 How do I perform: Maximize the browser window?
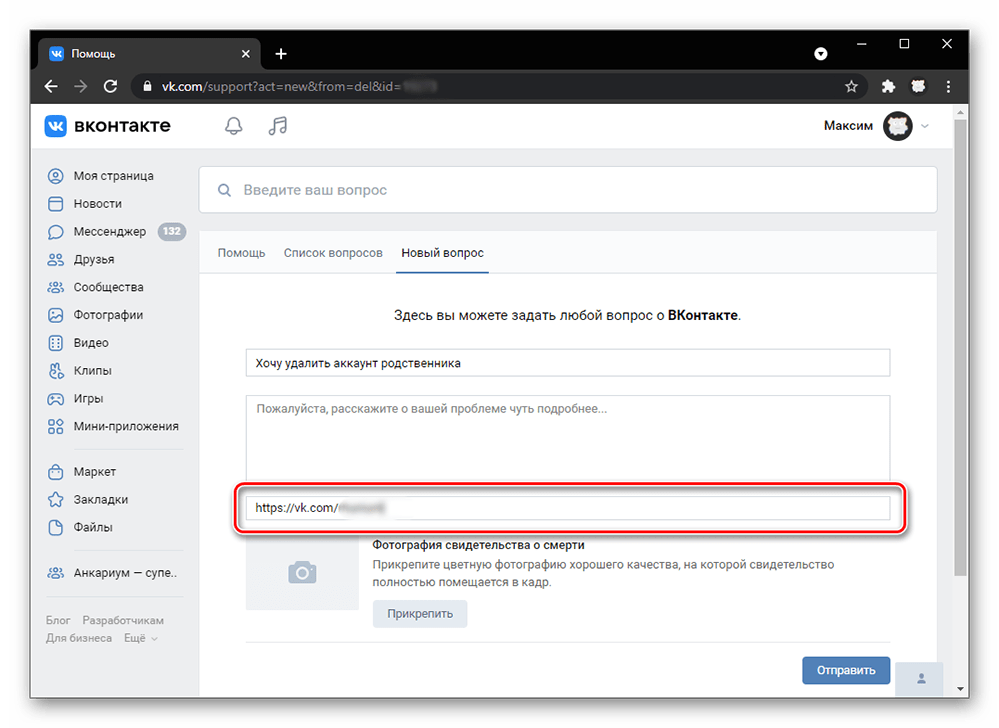click(904, 44)
